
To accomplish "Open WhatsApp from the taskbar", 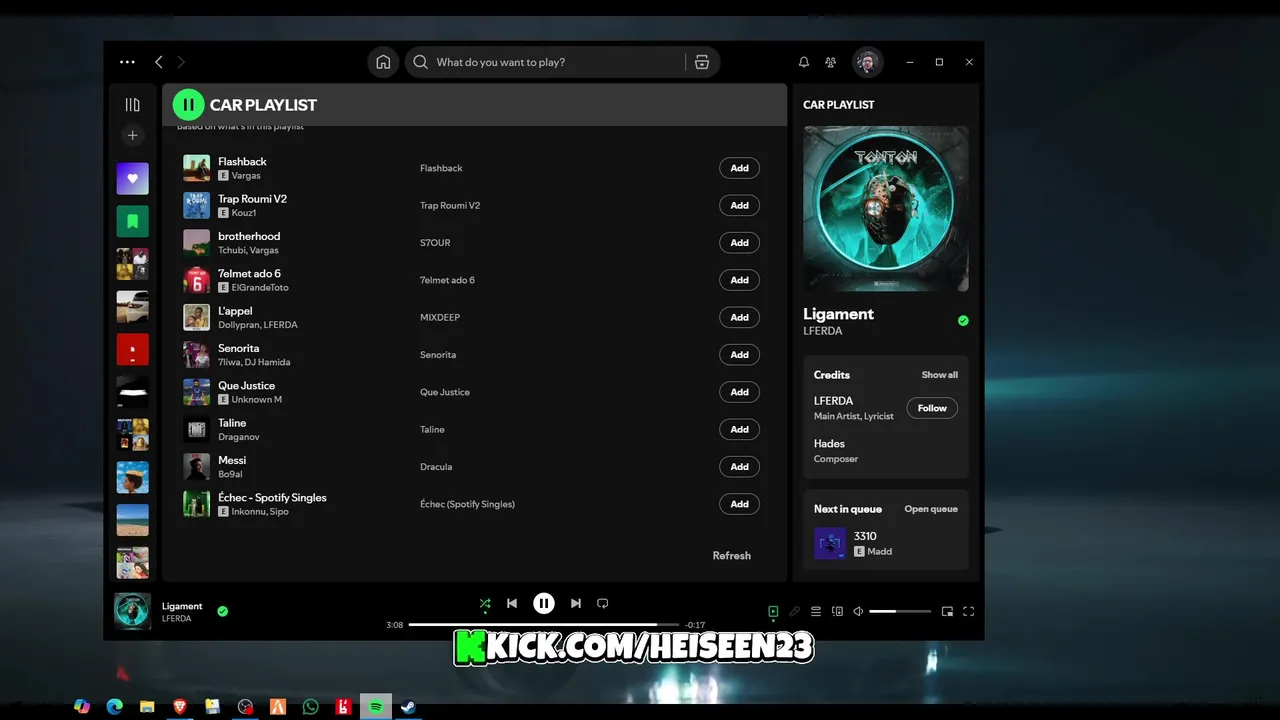I will (310, 707).
